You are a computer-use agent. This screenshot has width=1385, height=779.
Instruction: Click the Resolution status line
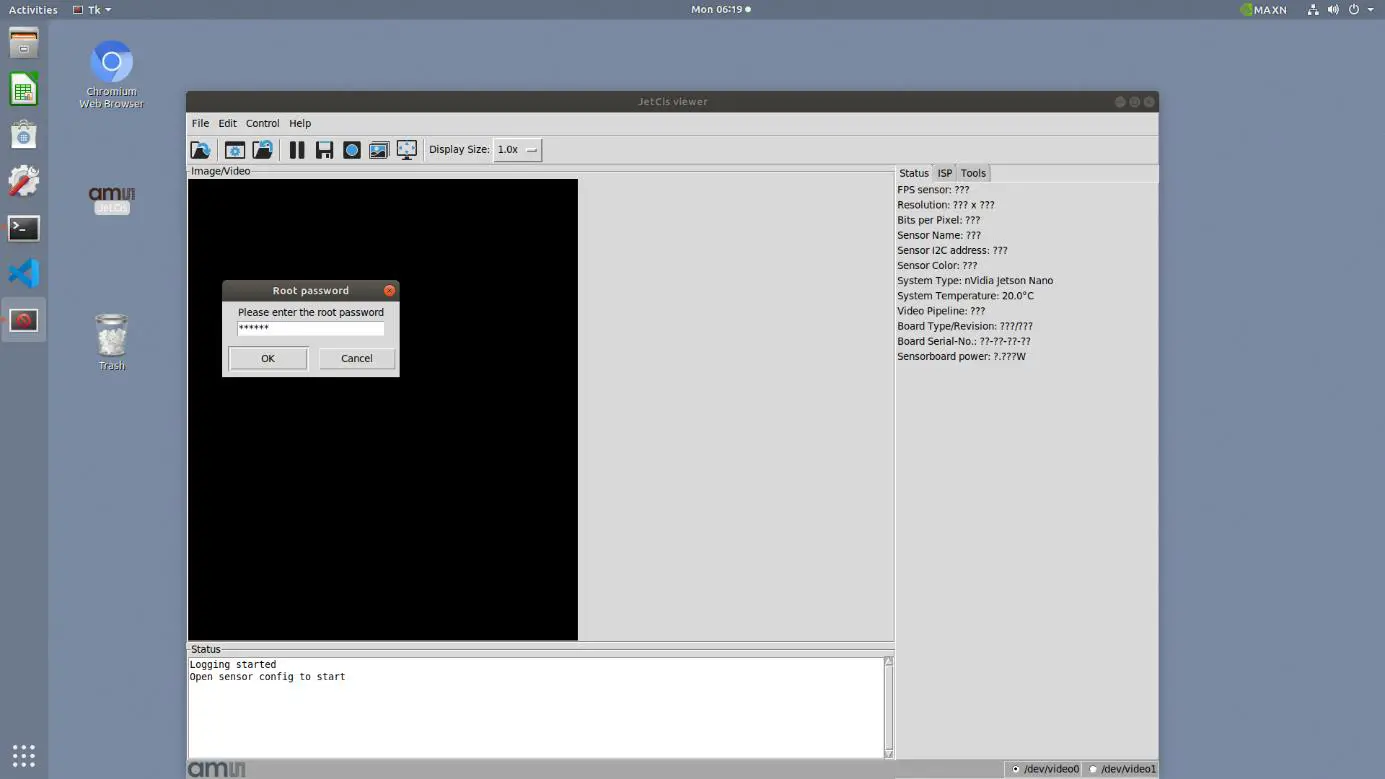point(946,205)
